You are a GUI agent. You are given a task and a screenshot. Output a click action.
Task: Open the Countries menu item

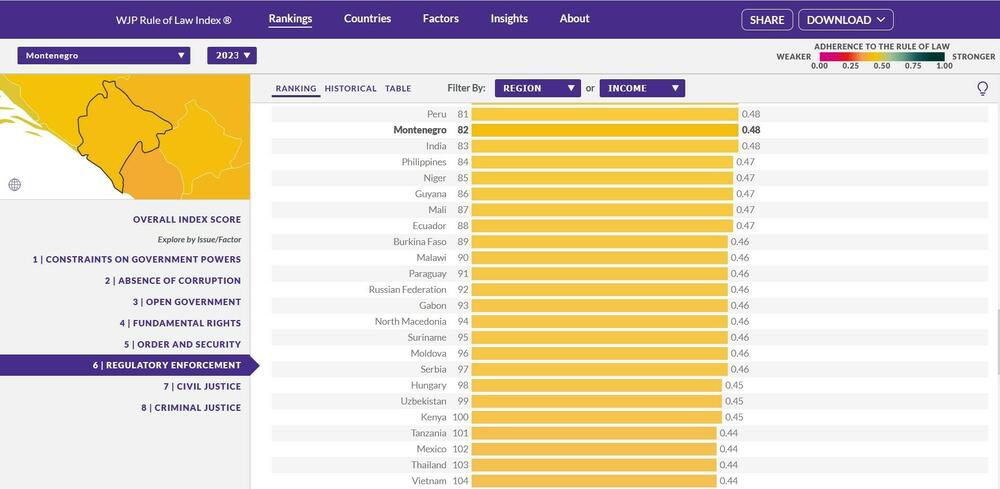point(367,19)
